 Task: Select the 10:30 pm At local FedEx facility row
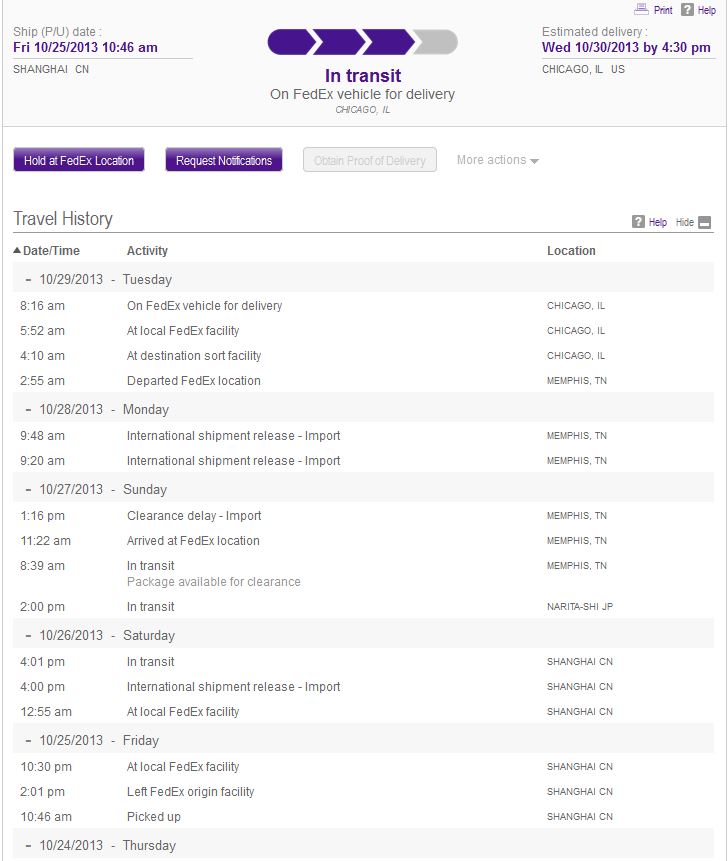click(x=363, y=767)
